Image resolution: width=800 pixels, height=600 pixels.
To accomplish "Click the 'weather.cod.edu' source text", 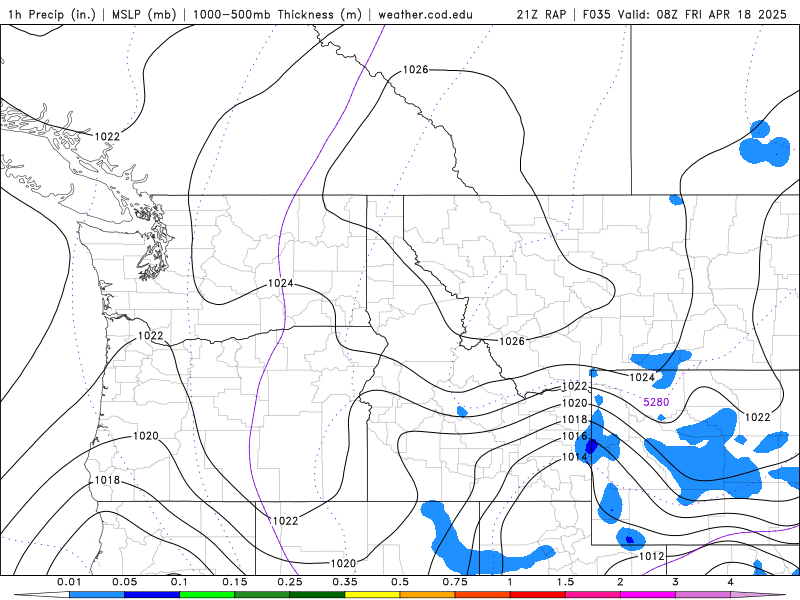I will [425, 14].
